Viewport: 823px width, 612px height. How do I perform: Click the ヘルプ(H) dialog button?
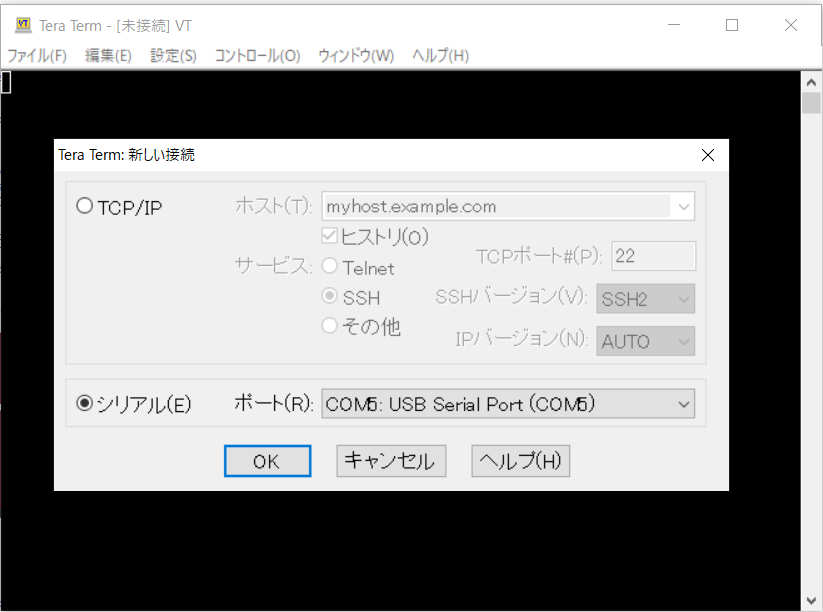(x=520, y=461)
